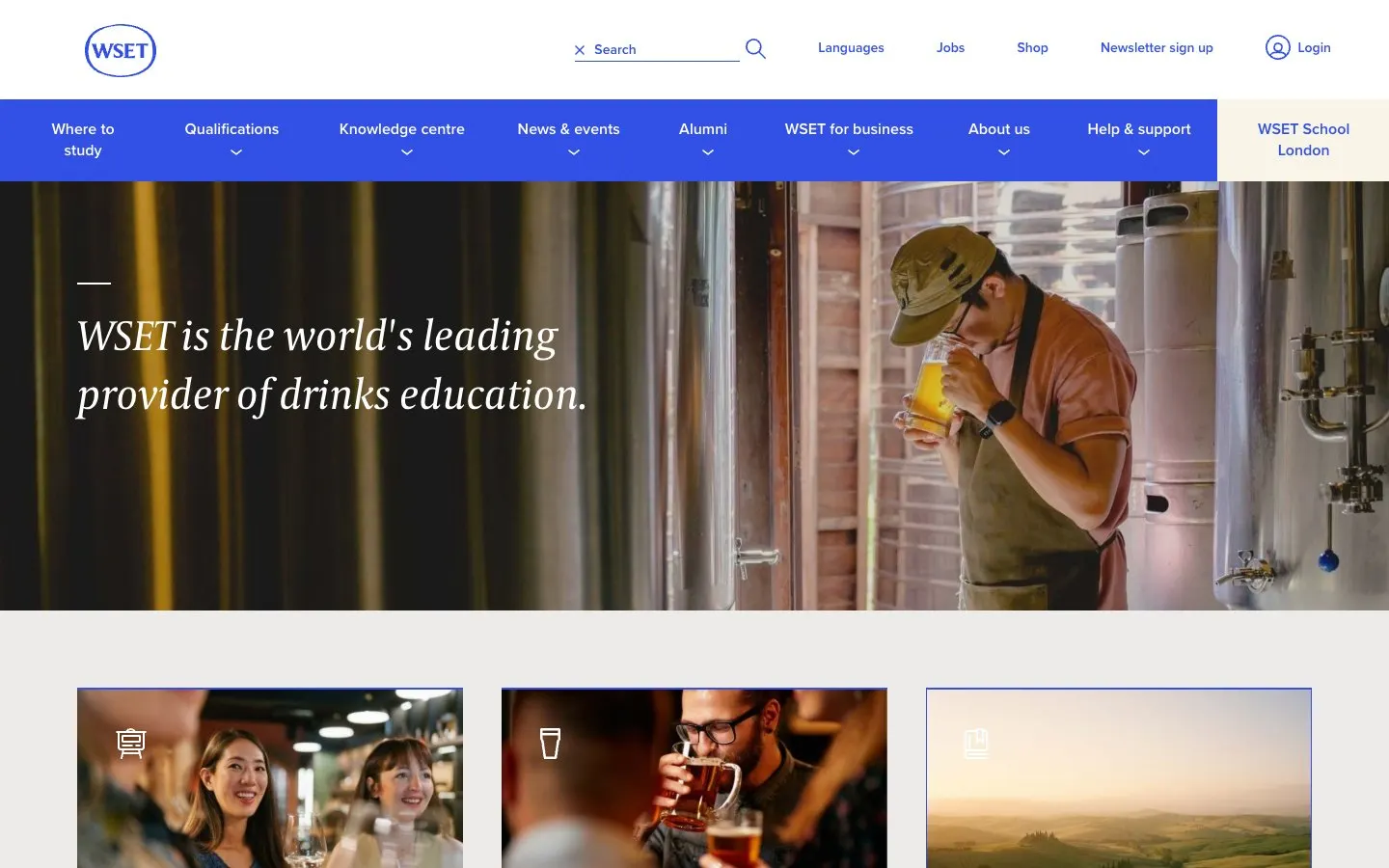This screenshot has height=868, width=1389.
Task: Click the sunset landscape card
Action: click(1119, 777)
